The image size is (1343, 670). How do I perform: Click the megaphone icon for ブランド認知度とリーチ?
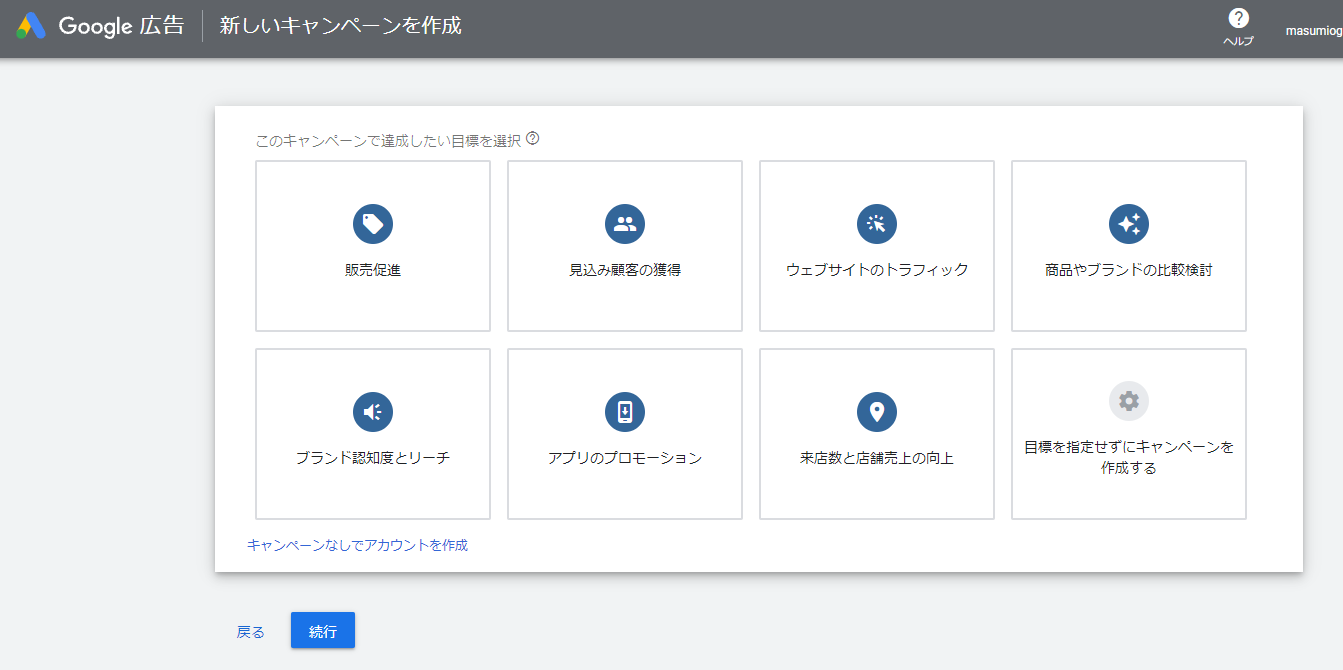pyautogui.click(x=373, y=412)
